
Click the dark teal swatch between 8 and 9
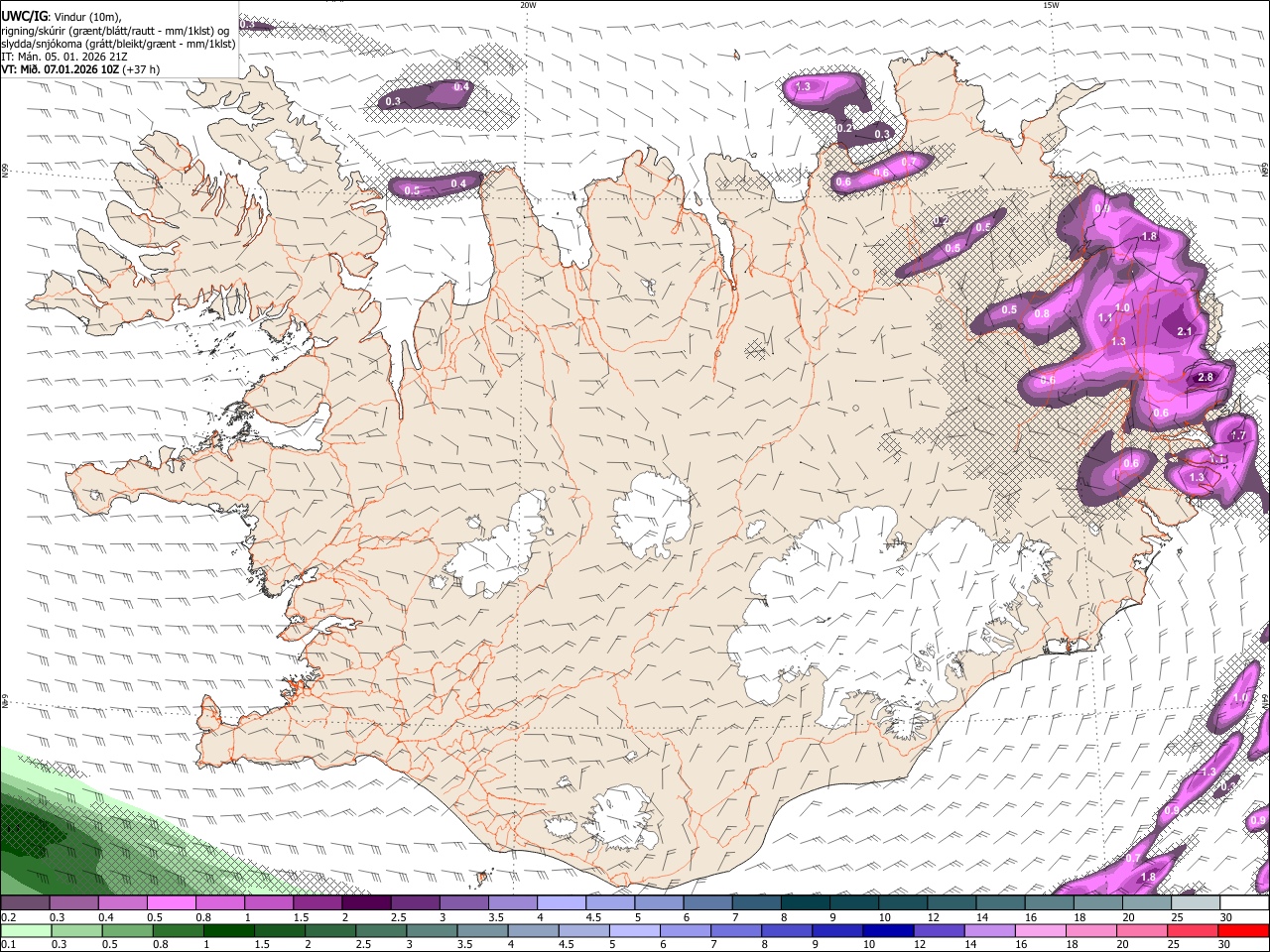pyautogui.click(x=806, y=902)
